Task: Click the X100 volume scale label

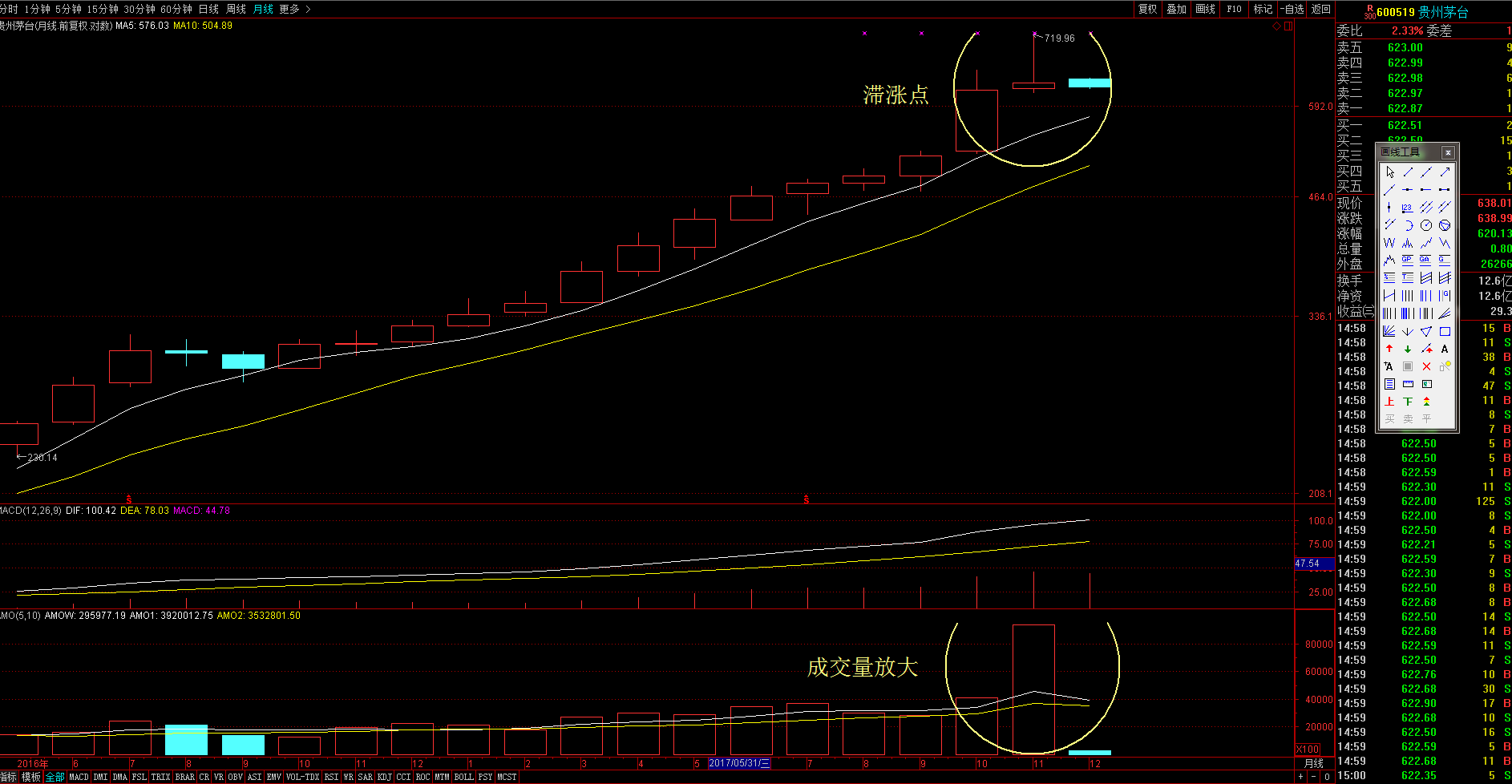Action: [1308, 750]
